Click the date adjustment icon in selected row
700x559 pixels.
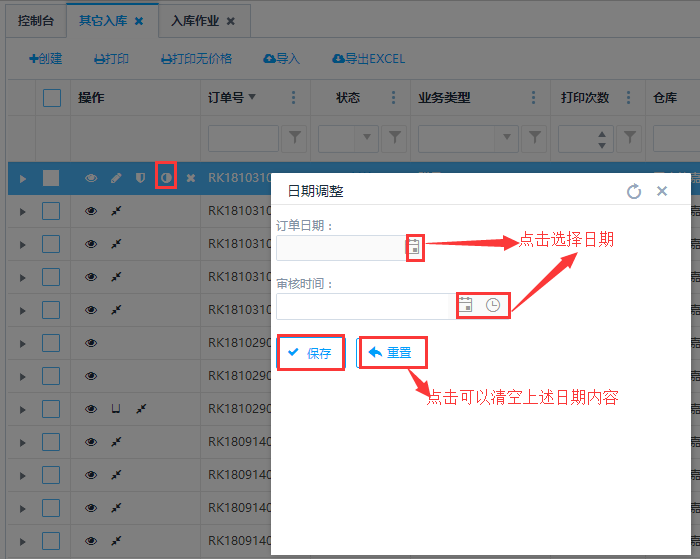tap(166, 178)
